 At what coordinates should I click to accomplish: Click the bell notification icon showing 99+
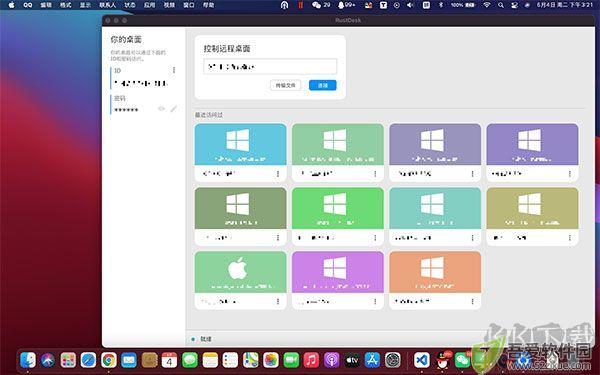346,5
